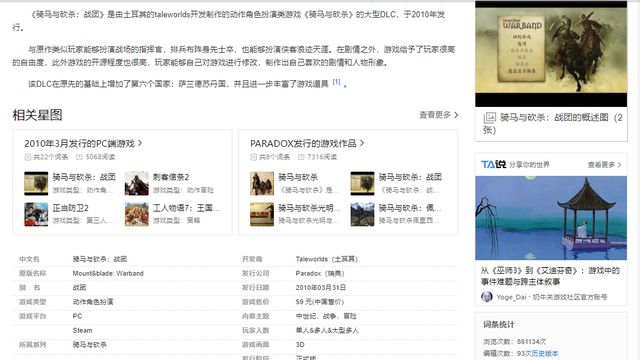
Task: Select the 动作角色扮演 game type value
Action: 93,302
